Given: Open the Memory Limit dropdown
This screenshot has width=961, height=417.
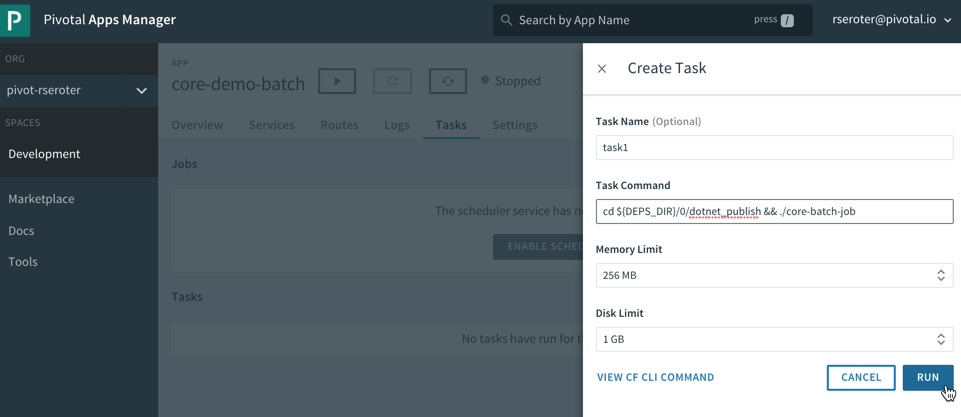Looking at the screenshot, I should pyautogui.click(x=773, y=275).
